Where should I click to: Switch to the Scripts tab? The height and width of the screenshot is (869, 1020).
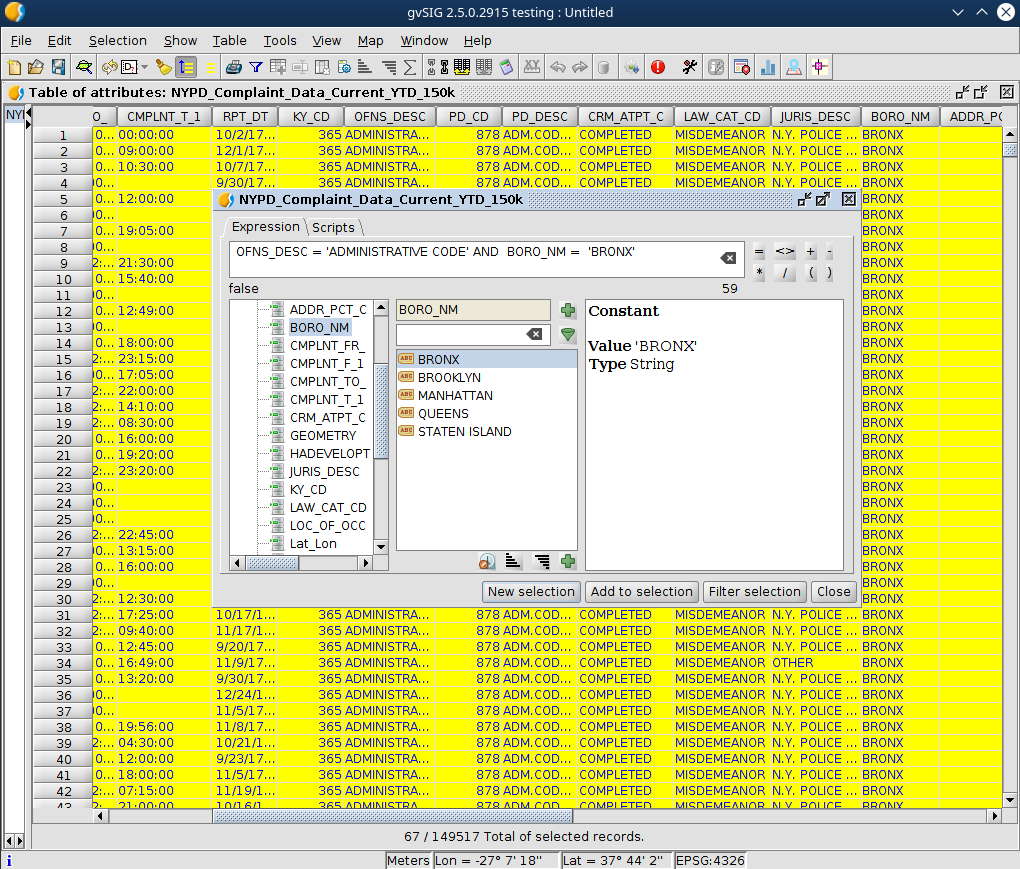333,228
